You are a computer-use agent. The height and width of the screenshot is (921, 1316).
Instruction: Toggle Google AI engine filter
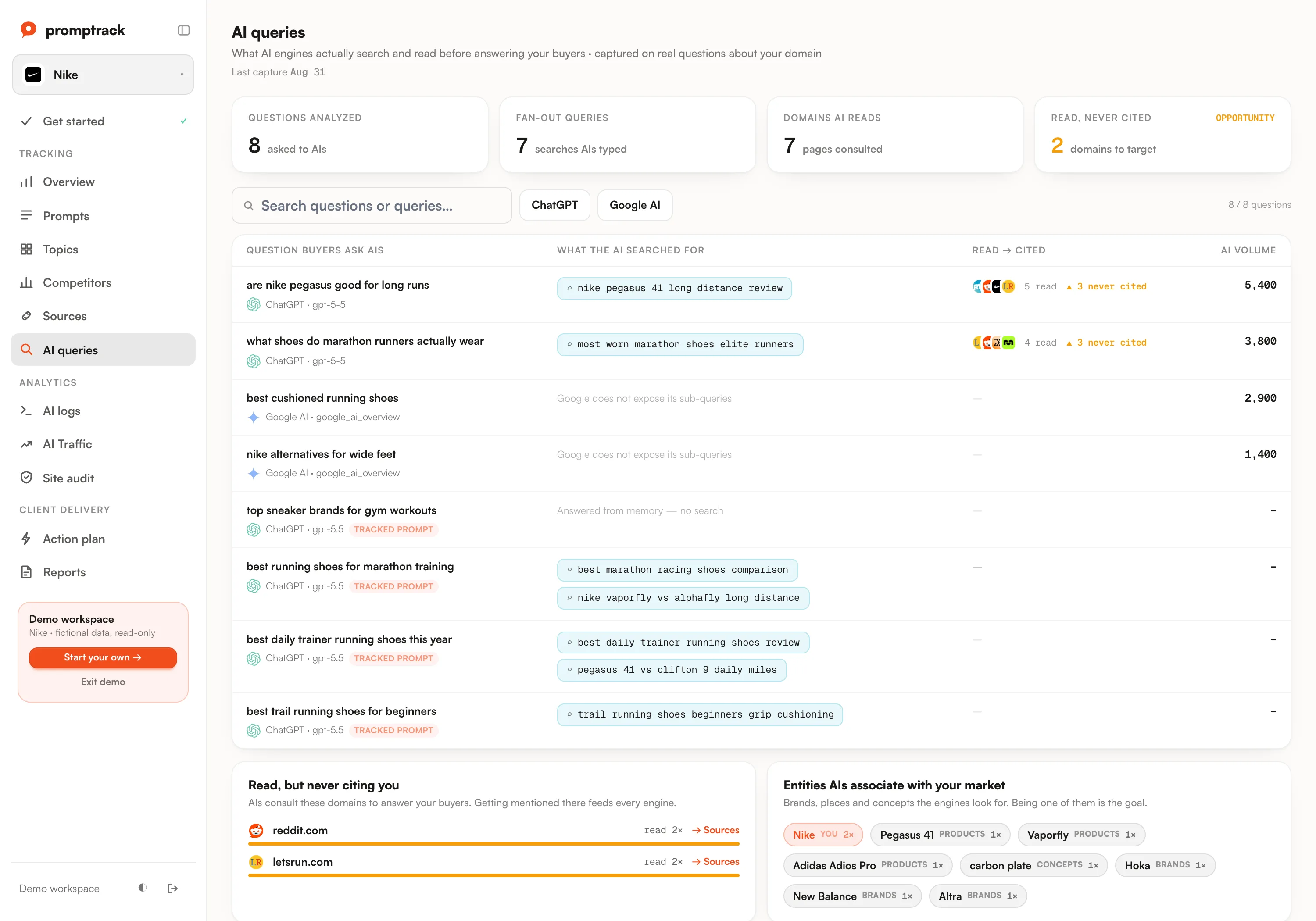[635, 205]
